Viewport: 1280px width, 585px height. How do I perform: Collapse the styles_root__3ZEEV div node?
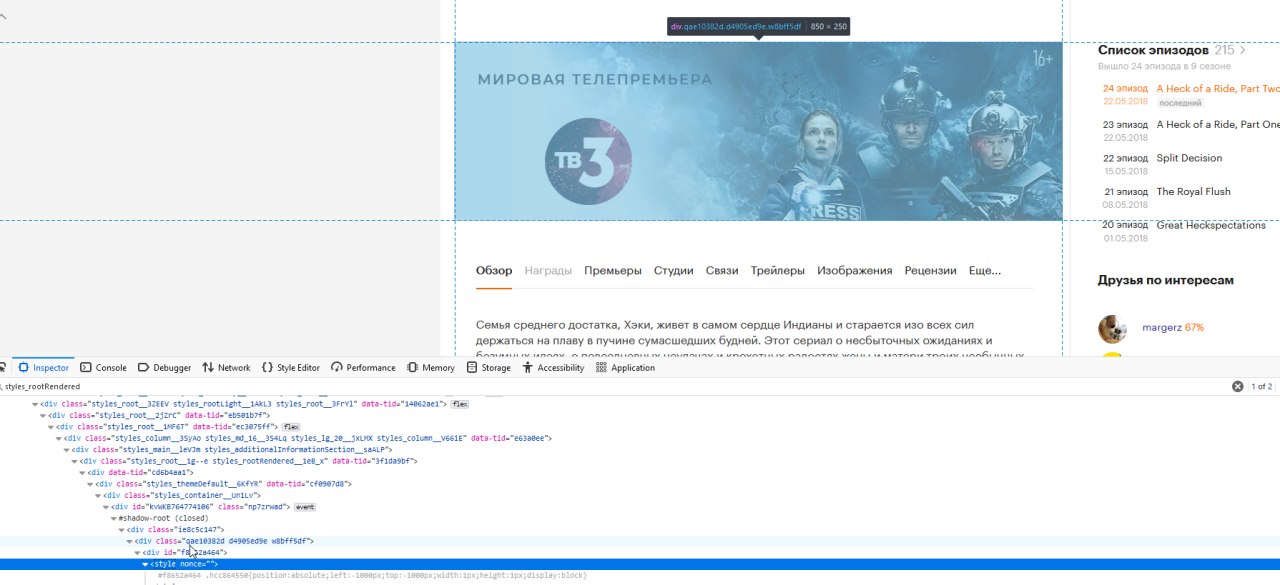tap(36, 404)
